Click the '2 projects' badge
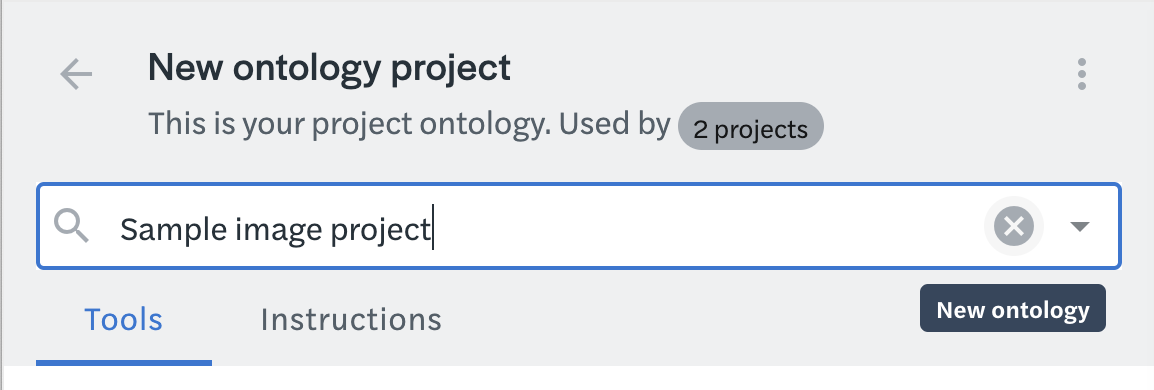 750,127
